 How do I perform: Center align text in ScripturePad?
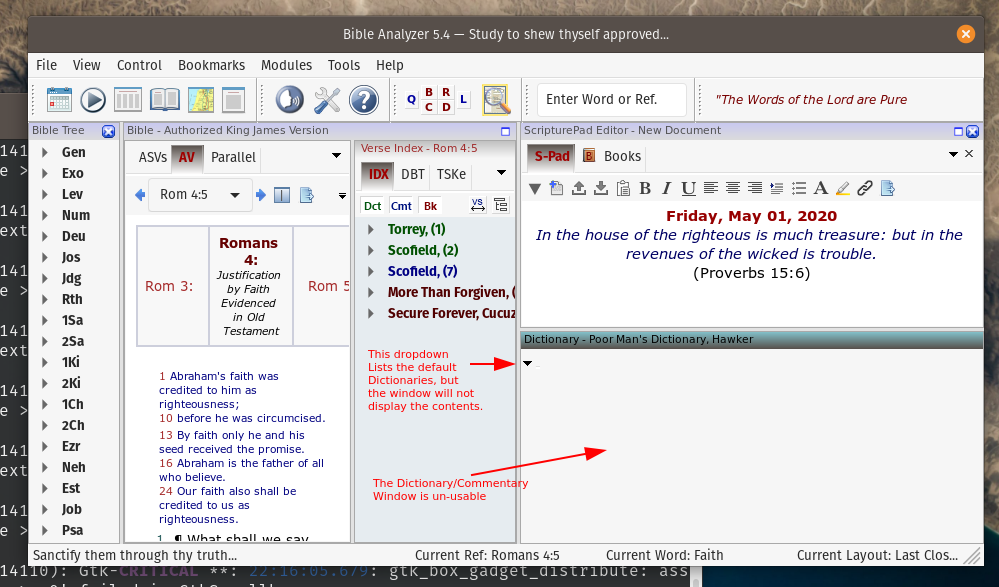click(x=733, y=188)
